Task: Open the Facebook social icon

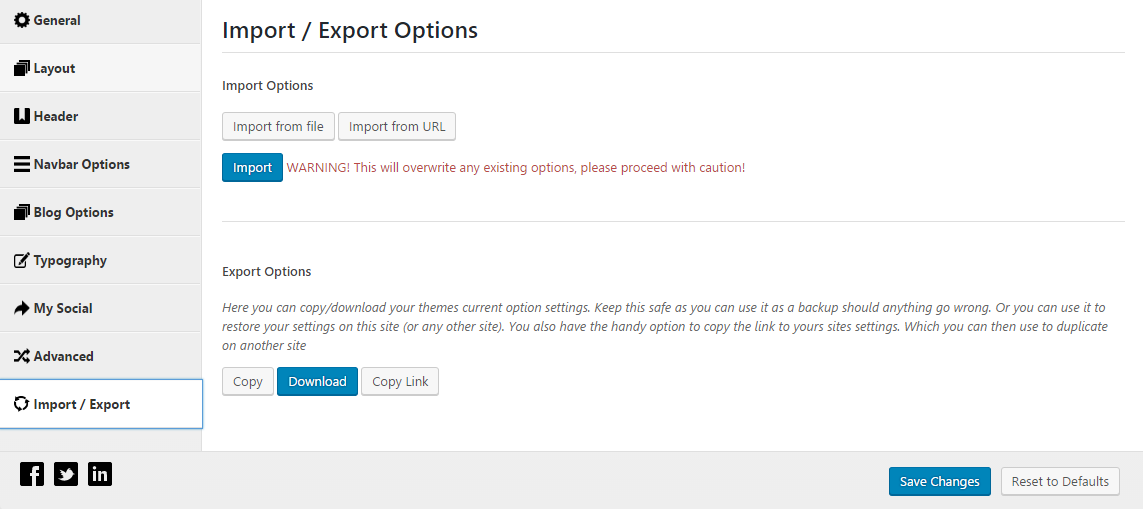Action: pyautogui.click(x=32, y=474)
